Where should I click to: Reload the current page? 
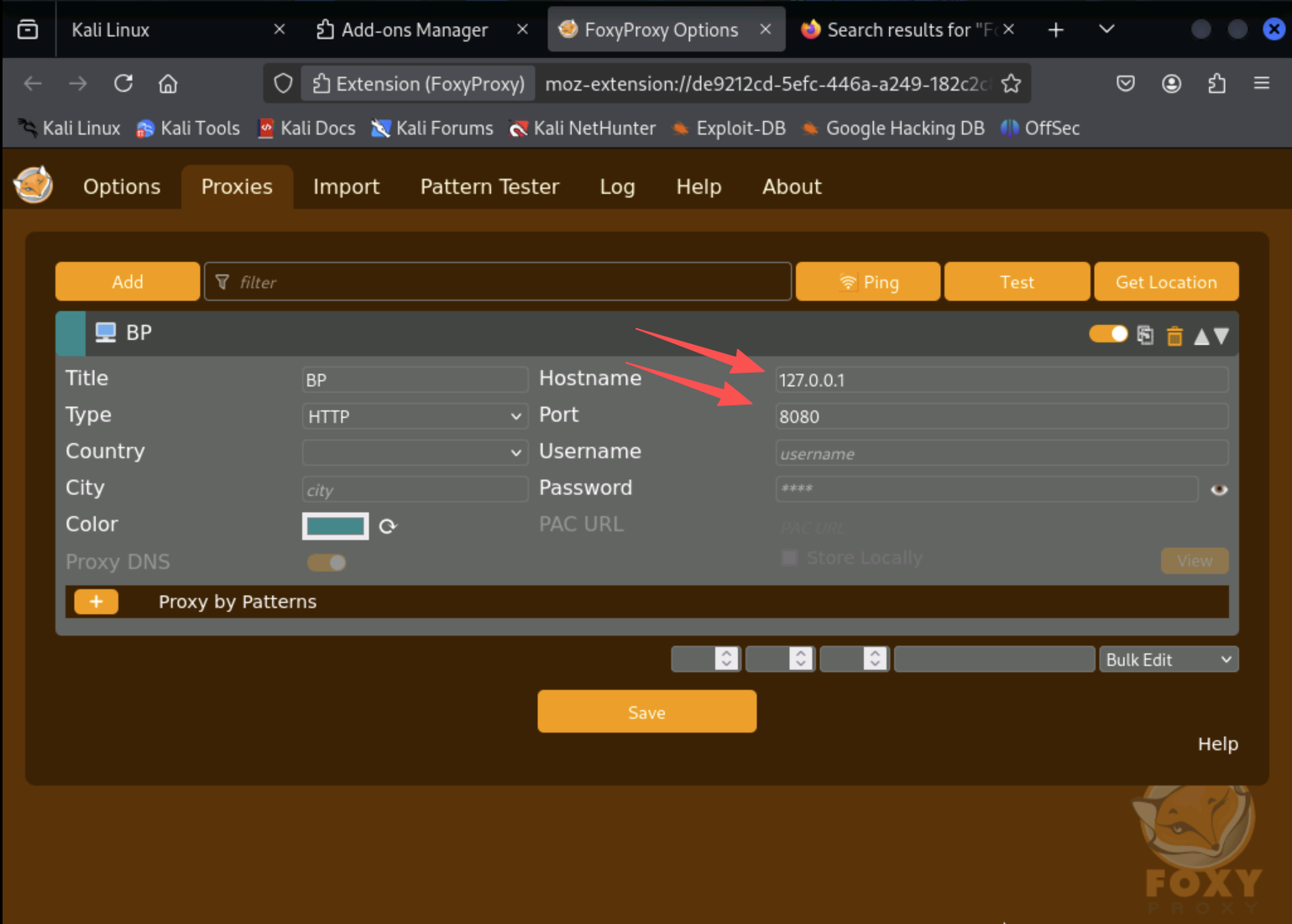point(123,83)
